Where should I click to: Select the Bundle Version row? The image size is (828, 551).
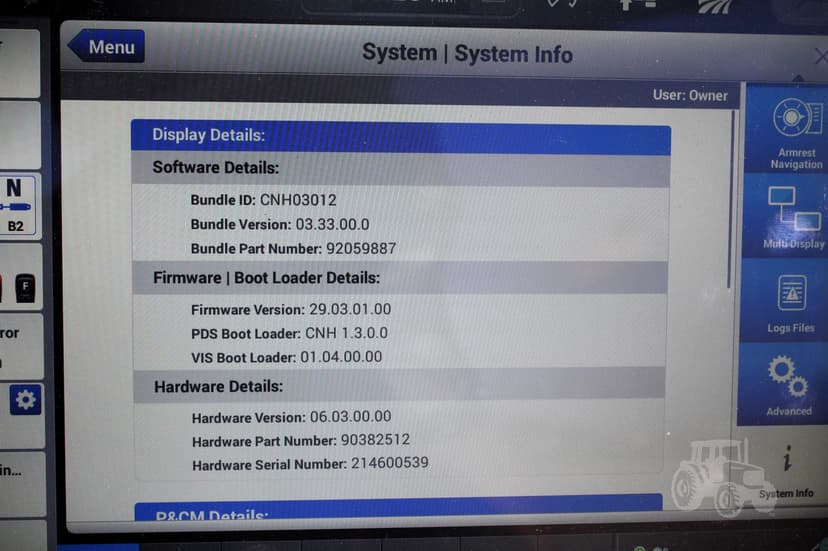coord(294,224)
